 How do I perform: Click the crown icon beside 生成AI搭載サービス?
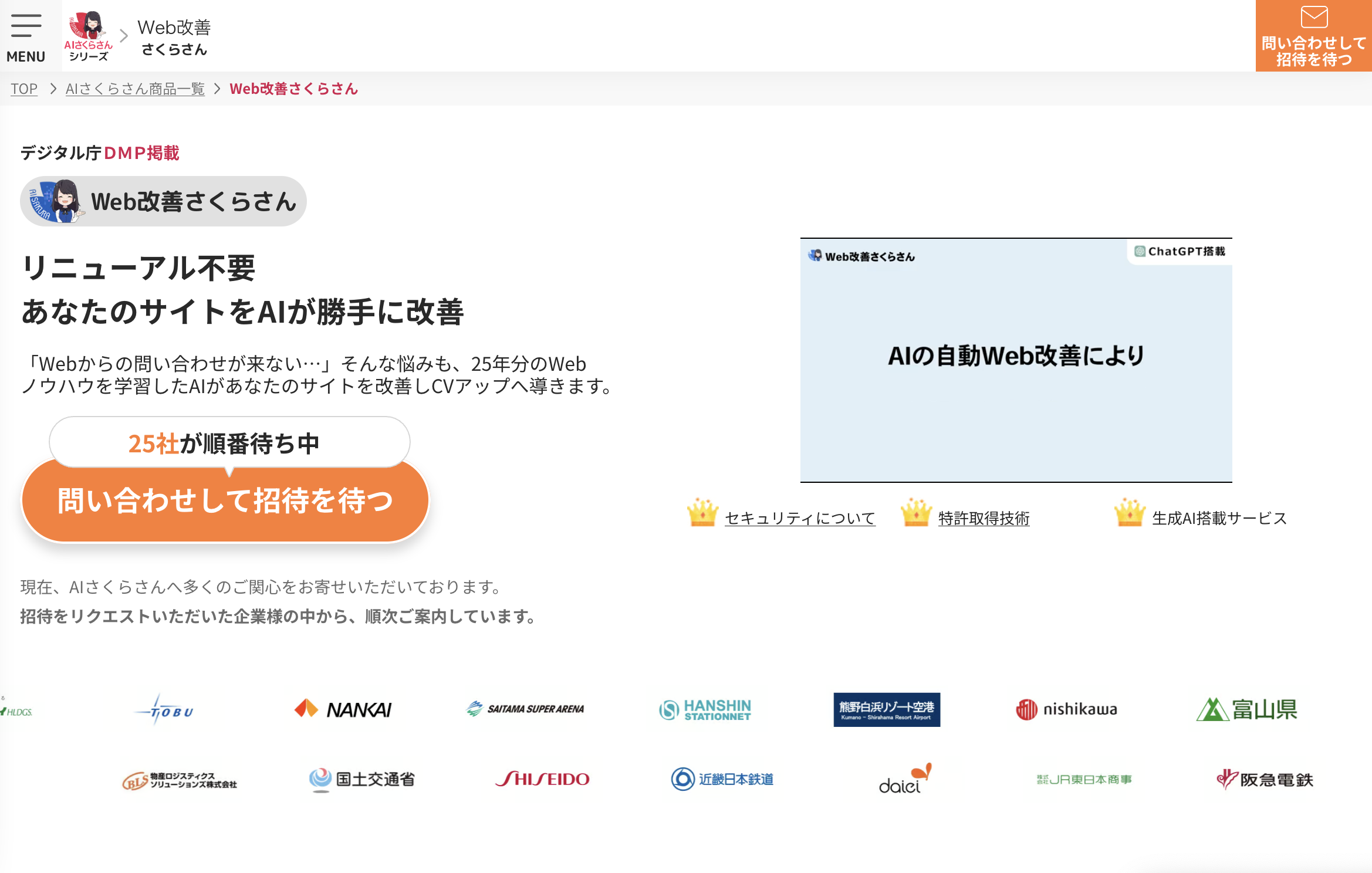1130,513
